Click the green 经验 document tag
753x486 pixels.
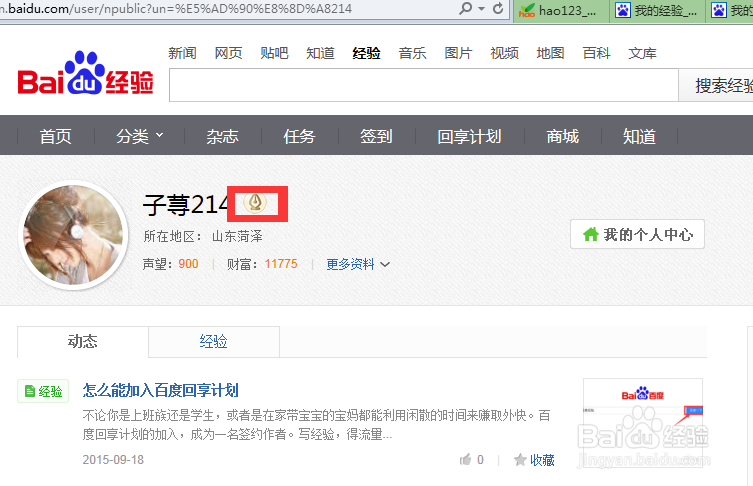pyautogui.click(x=43, y=391)
